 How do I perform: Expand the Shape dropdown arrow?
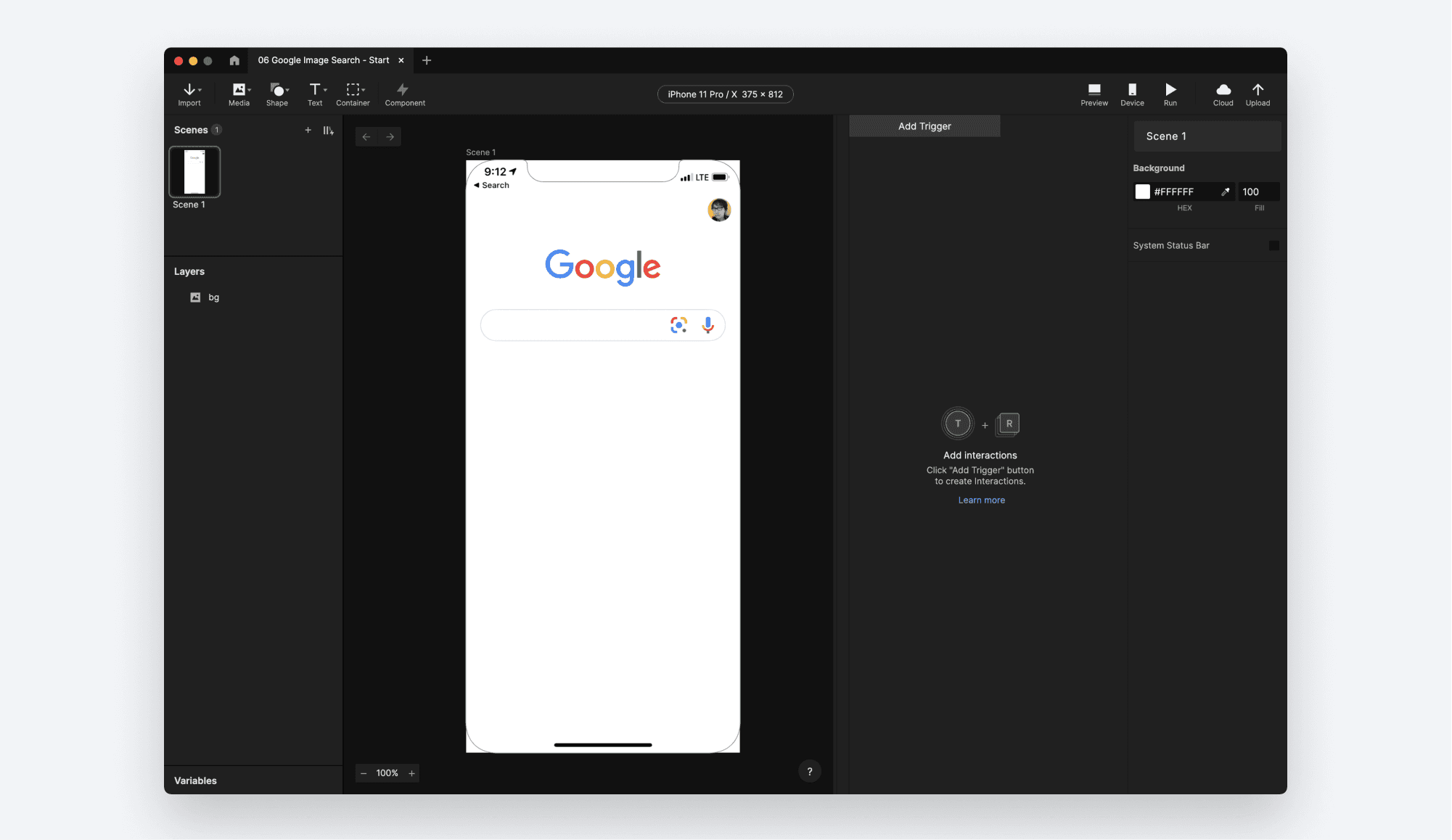coord(288,90)
